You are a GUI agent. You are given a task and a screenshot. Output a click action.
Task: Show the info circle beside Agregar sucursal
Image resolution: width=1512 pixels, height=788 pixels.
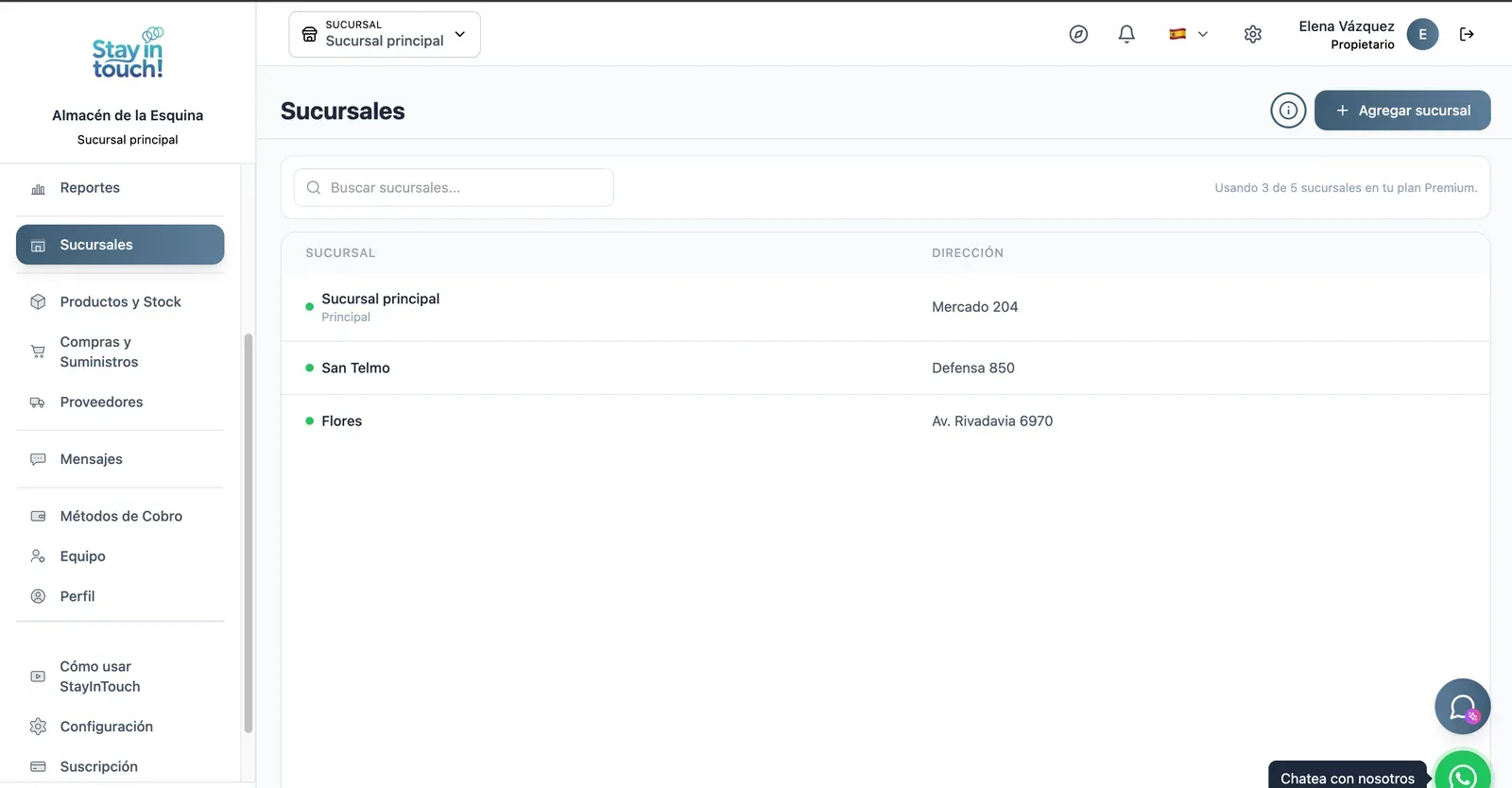pyautogui.click(x=1288, y=111)
